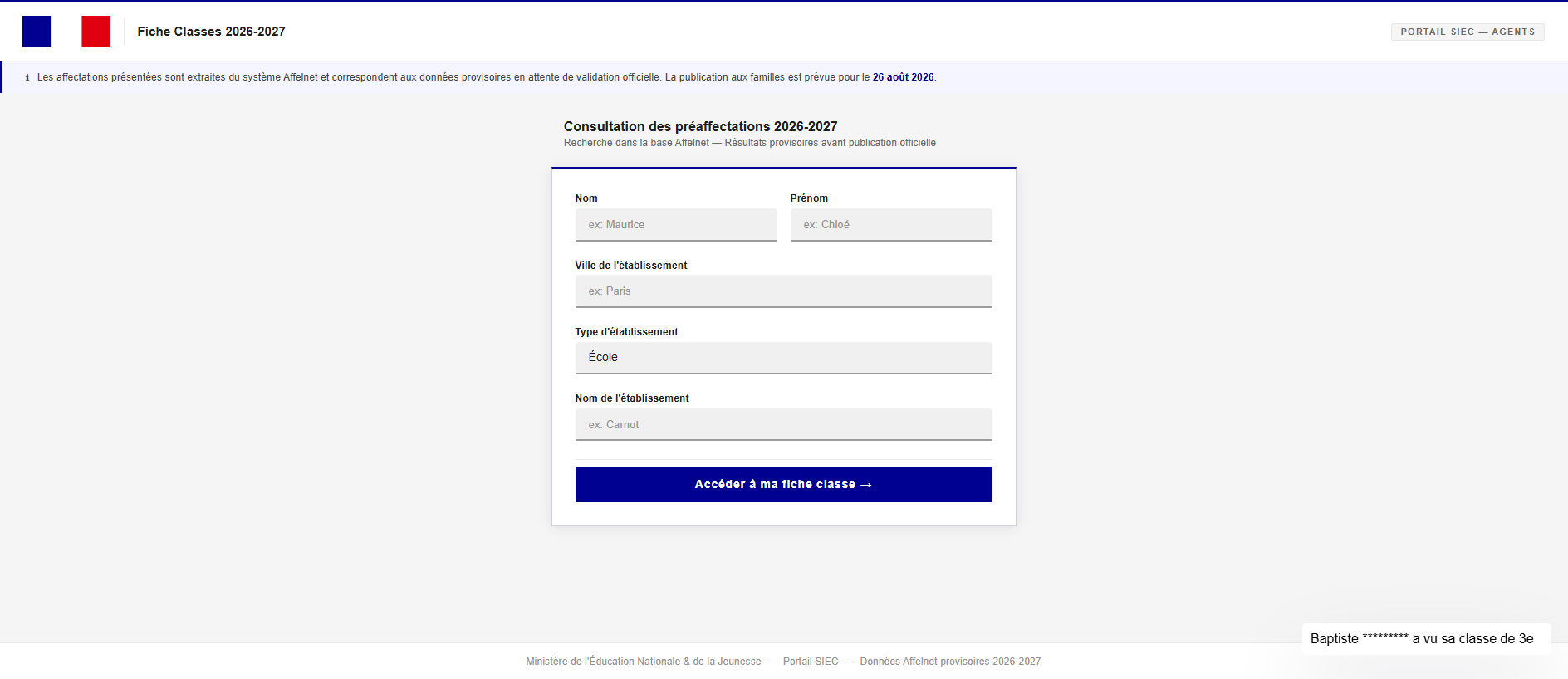This screenshot has height=679, width=1568.
Task: Focus the Prénom input field
Action: pos(891,225)
